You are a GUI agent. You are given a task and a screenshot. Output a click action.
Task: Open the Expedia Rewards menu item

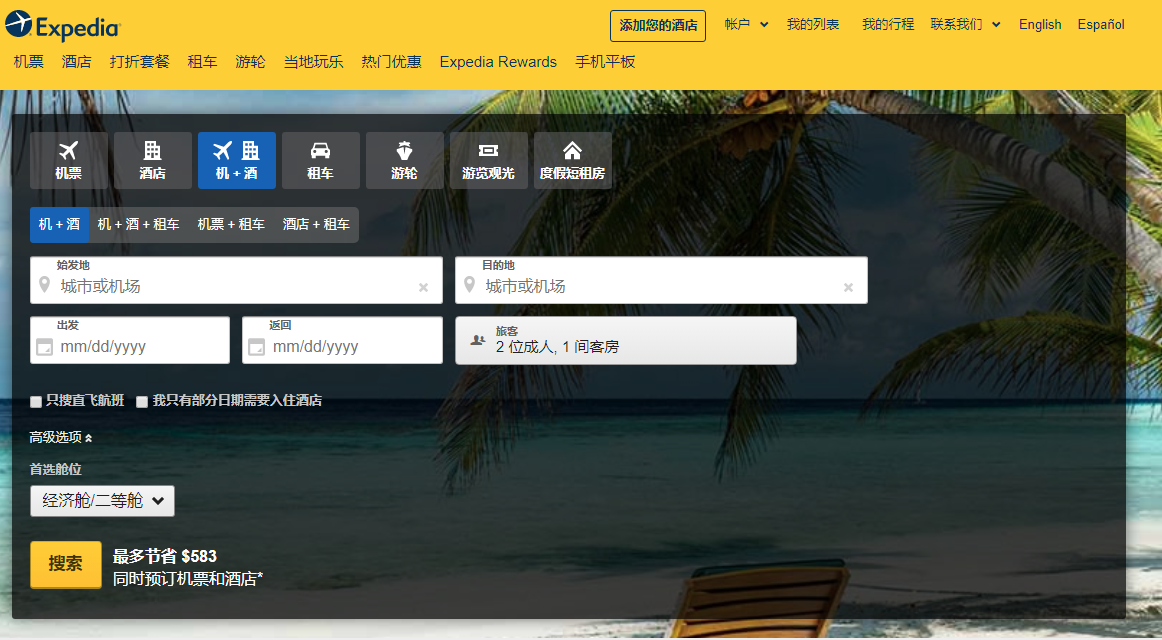click(x=497, y=62)
